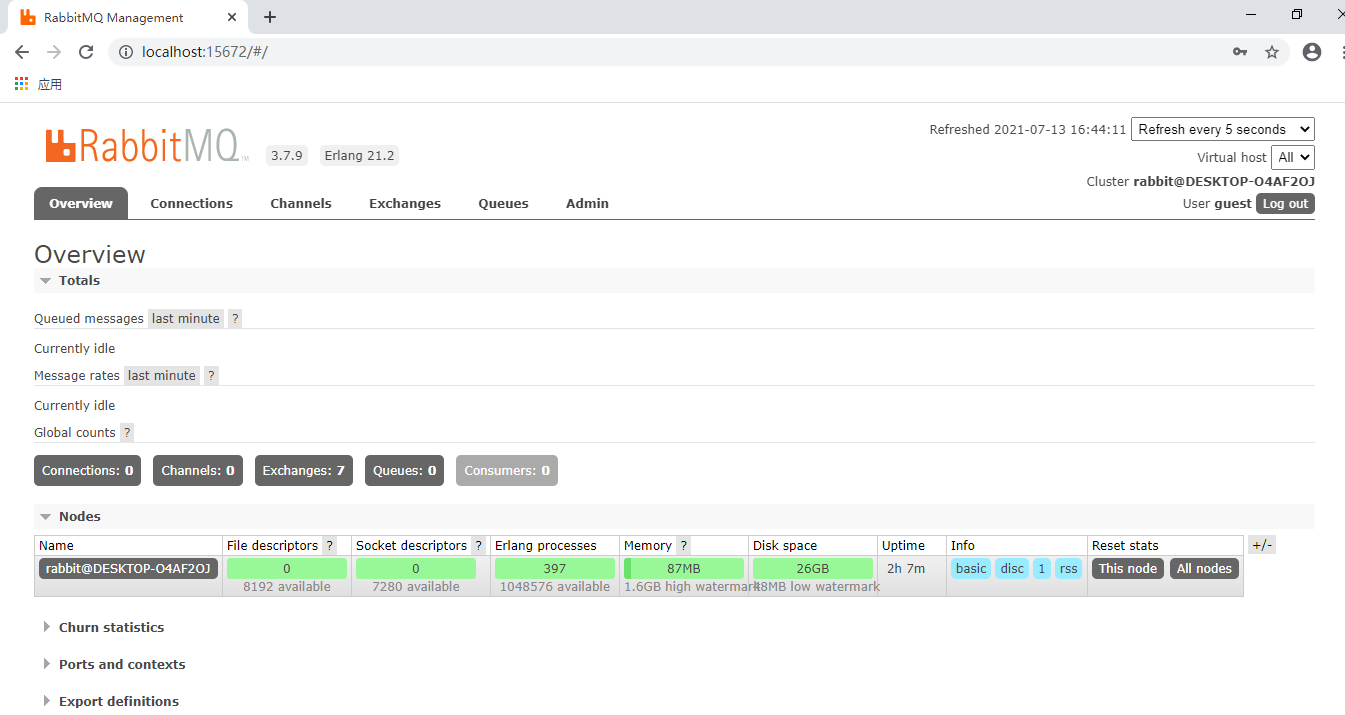This screenshot has width=1345, height=715.
Task: Click the 1048576 available text
Action: tap(555, 587)
